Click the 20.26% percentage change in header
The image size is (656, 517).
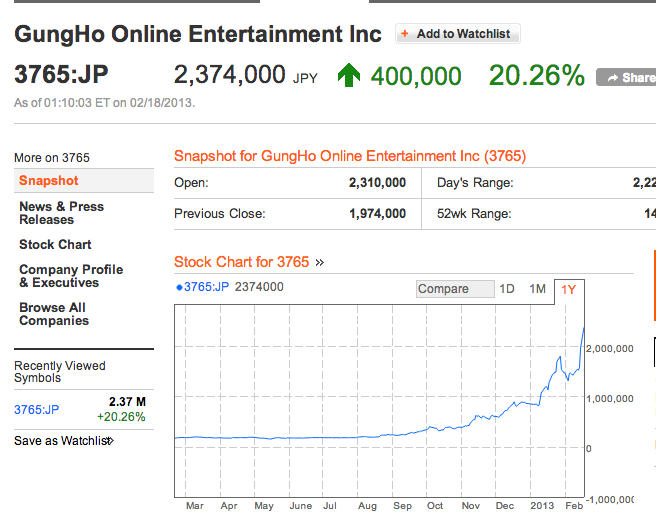pyautogui.click(x=537, y=76)
